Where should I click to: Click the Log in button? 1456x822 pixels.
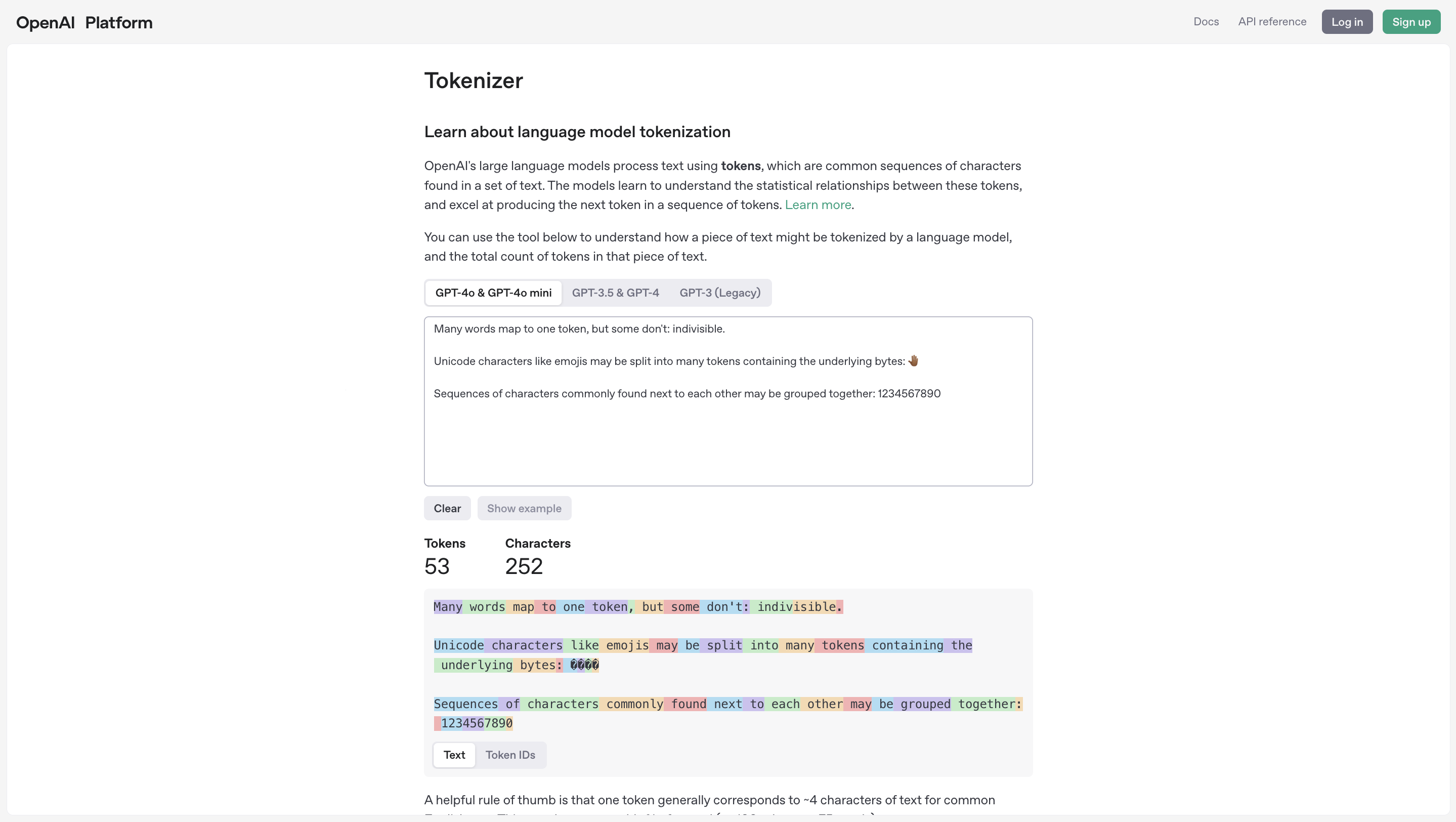(x=1346, y=22)
